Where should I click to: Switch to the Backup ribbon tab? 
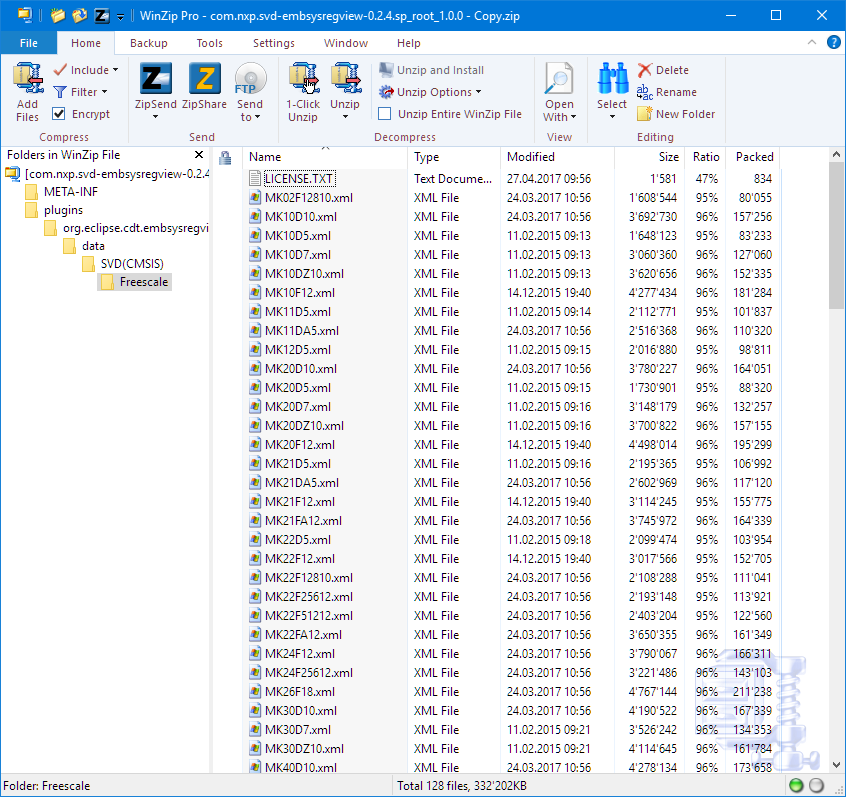(x=148, y=43)
